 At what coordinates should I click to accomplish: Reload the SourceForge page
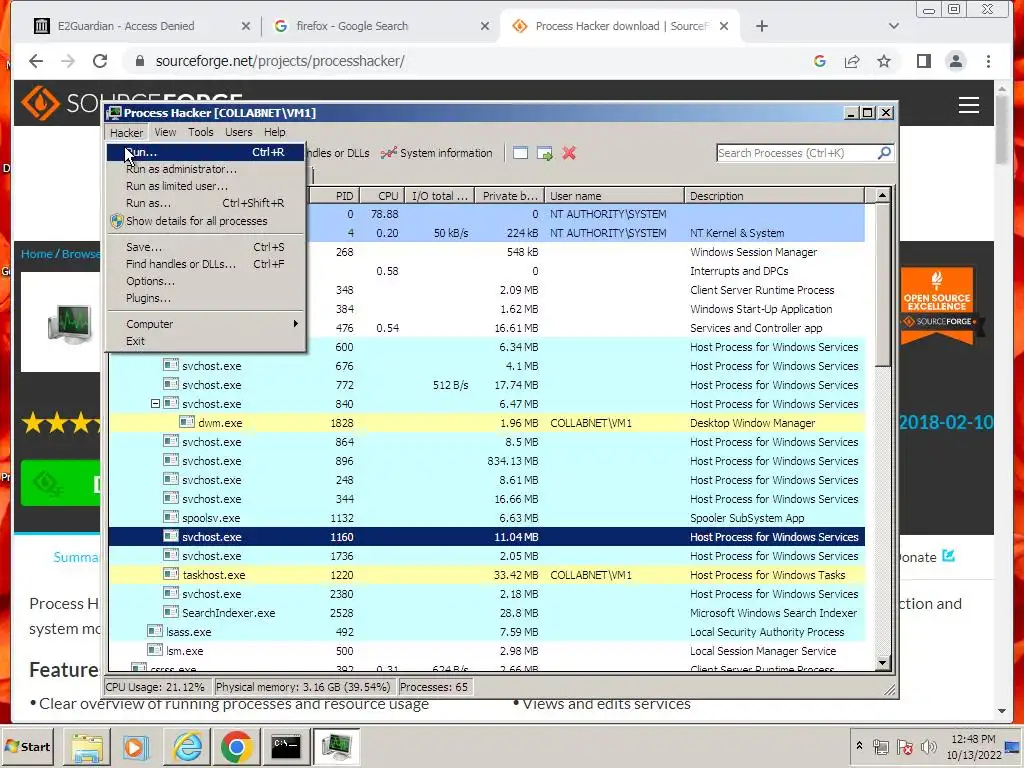[x=100, y=61]
